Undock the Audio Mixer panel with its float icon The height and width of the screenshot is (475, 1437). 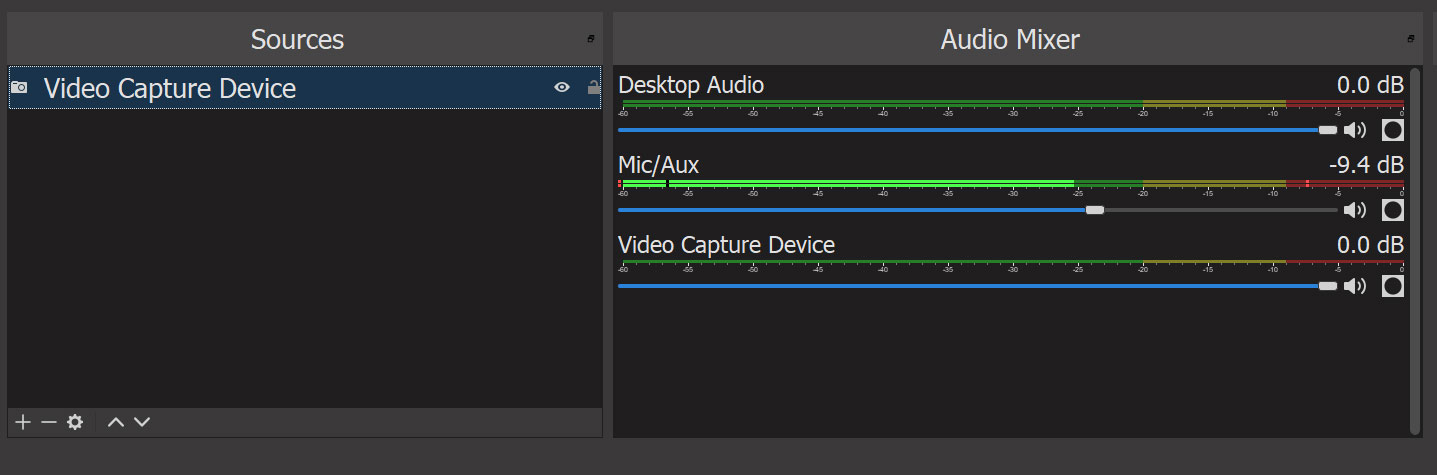(1411, 39)
